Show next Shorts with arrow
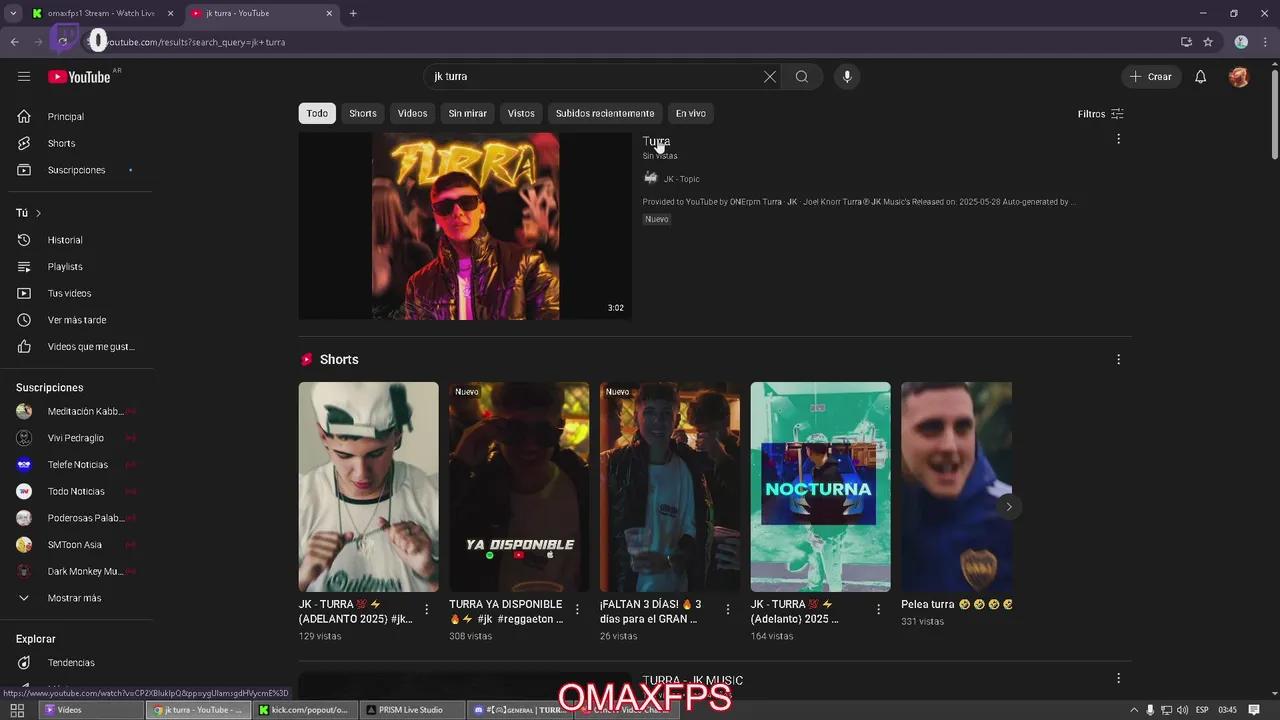The height and width of the screenshot is (720, 1280). (1008, 507)
